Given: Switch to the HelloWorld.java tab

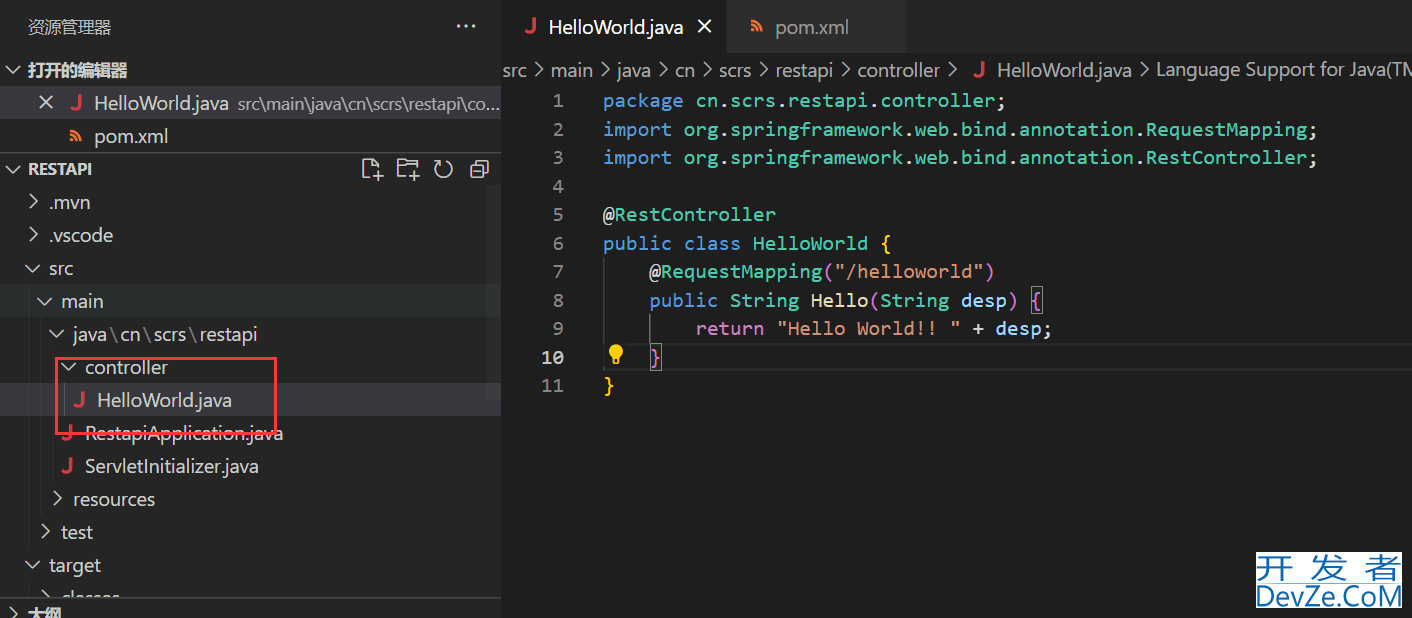Looking at the screenshot, I should click(x=614, y=27).
